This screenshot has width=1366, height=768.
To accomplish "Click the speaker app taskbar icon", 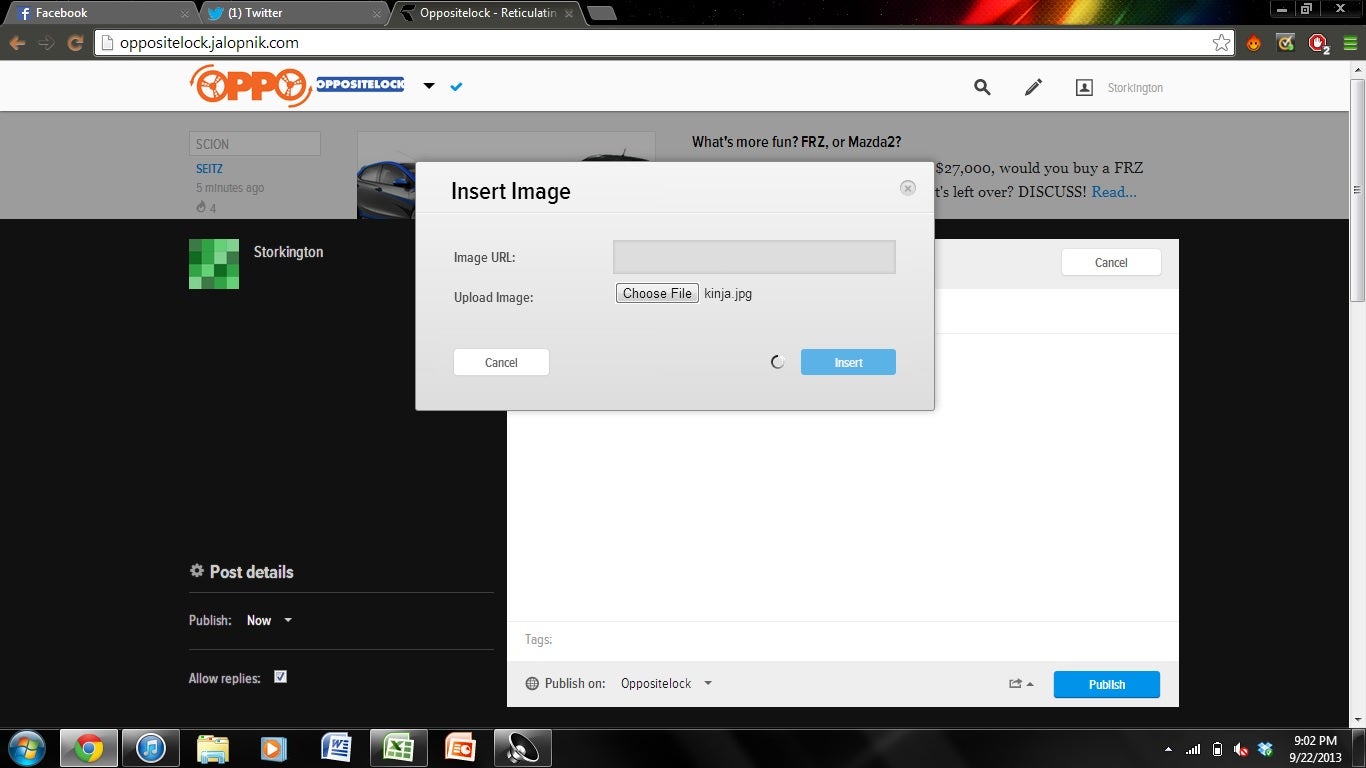I will pyautogui.click(x=523, y=748).
